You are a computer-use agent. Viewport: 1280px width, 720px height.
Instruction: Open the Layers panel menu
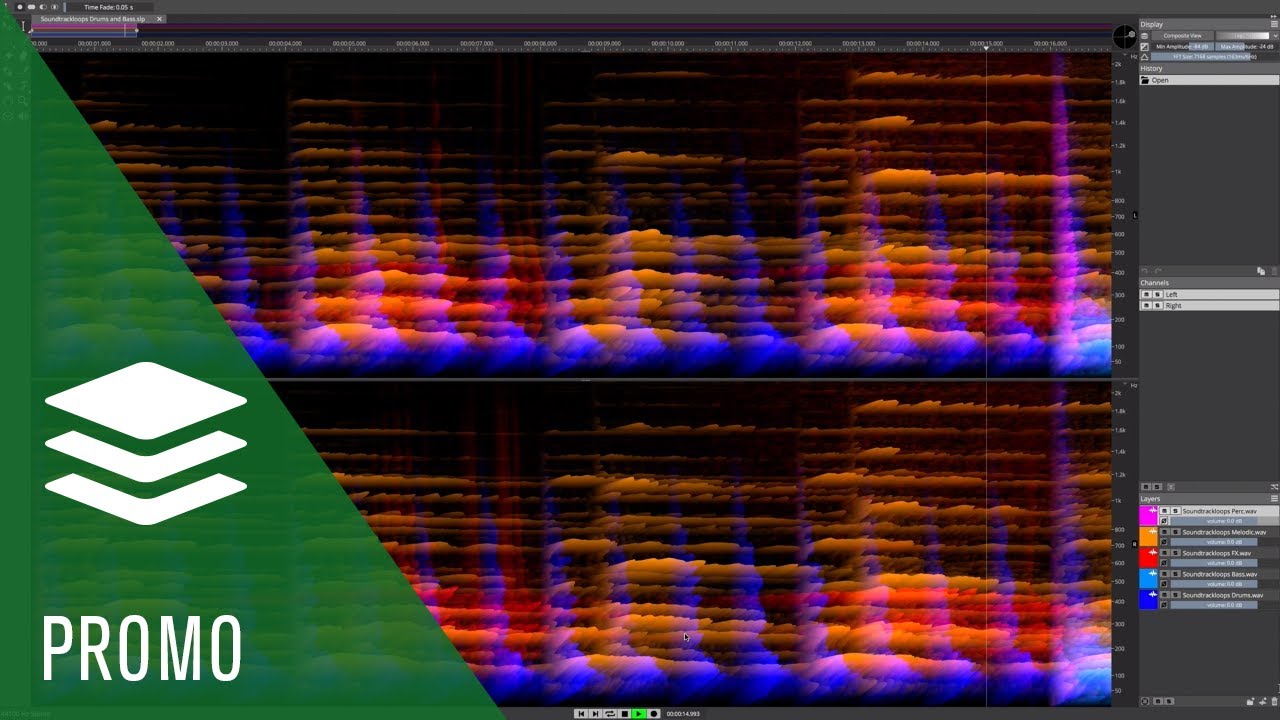click(x=1274, y=498)
